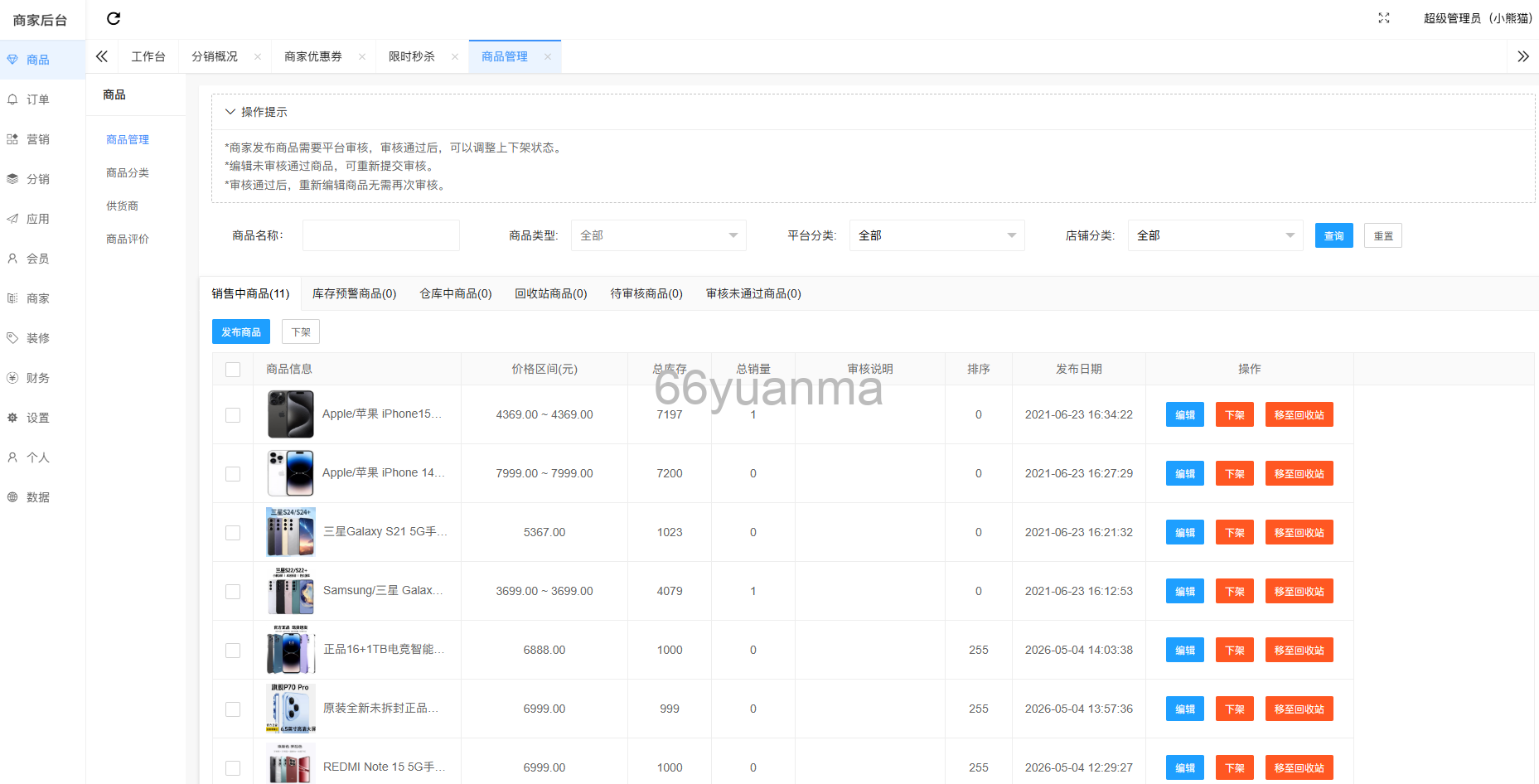Open 分销 in the left sidebar
The image size is (1539, 784).
tap(42, 179)
